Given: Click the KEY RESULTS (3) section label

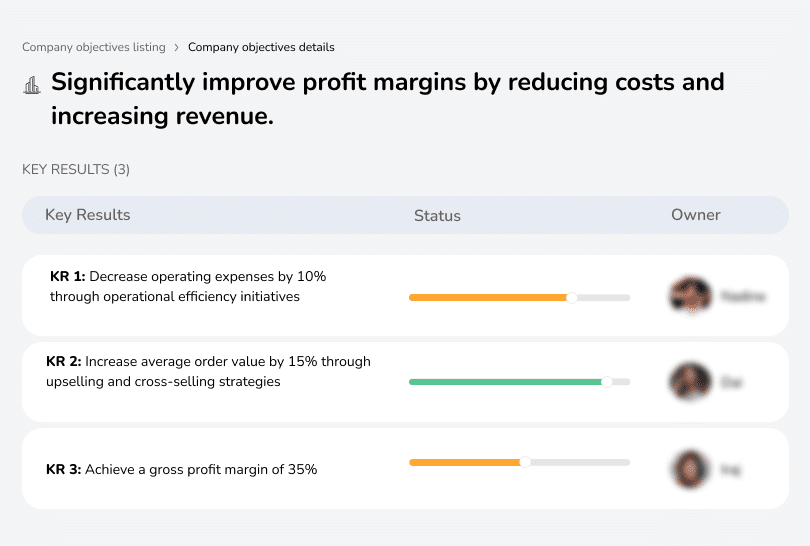Looking at the screenshot, I should pos(76,169).
